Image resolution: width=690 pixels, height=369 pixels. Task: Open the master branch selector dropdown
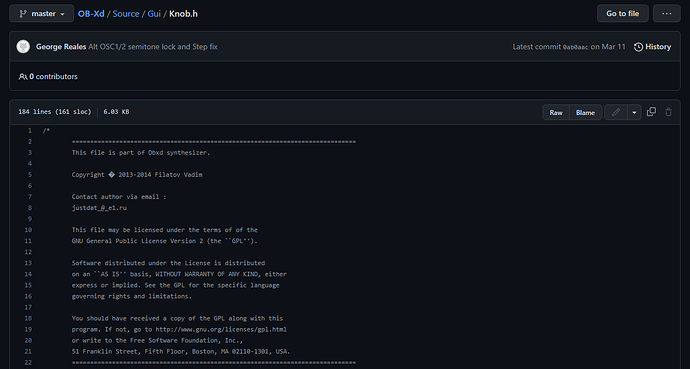coord(41,14)
